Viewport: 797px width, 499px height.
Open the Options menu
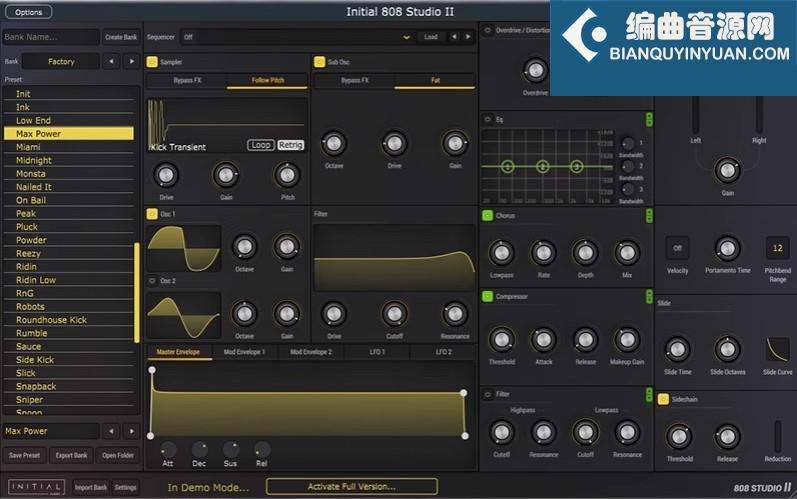pos(28,12)
